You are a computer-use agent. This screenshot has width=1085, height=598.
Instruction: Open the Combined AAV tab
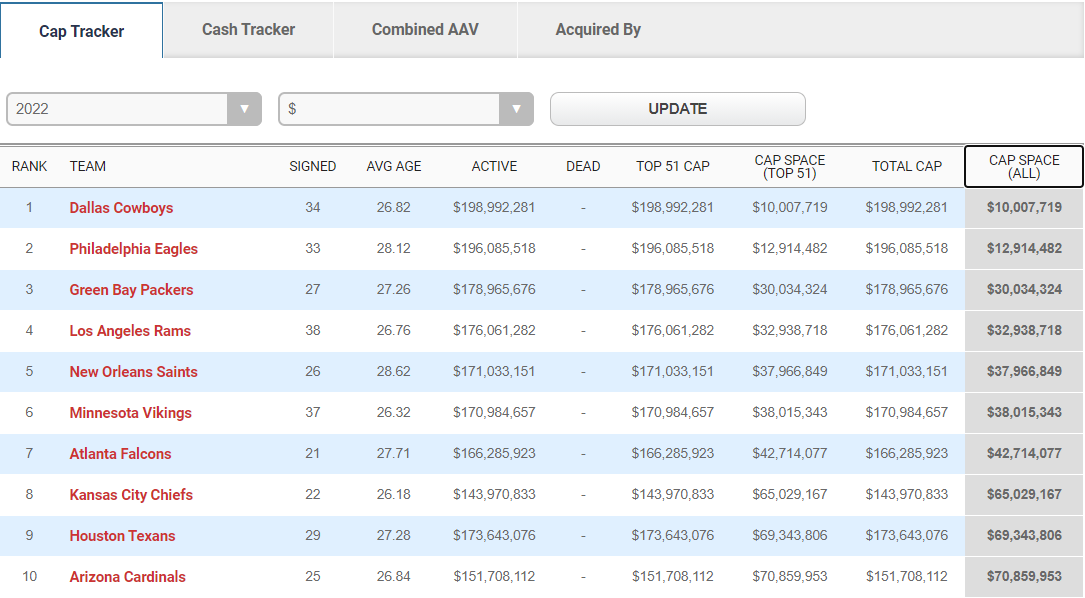[x=425, y=30]
